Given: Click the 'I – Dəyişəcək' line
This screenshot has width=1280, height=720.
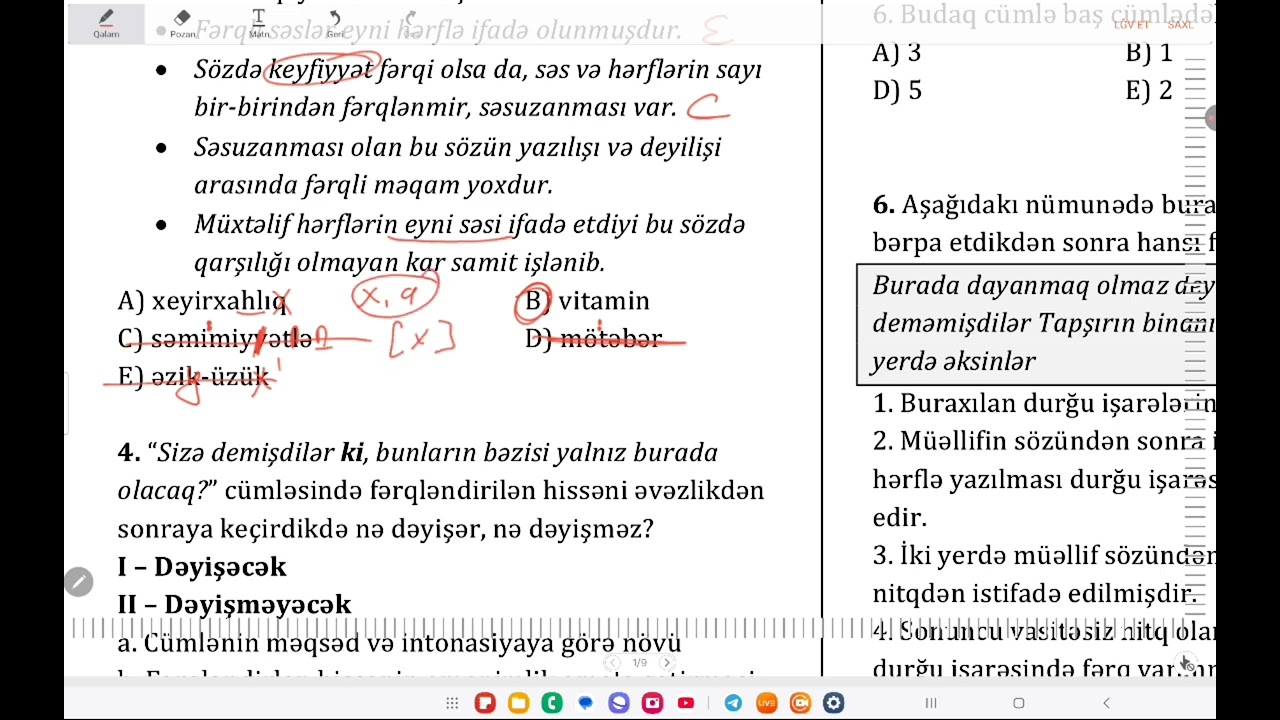Looking at the screenshot, I should click(x=202, y=567).
